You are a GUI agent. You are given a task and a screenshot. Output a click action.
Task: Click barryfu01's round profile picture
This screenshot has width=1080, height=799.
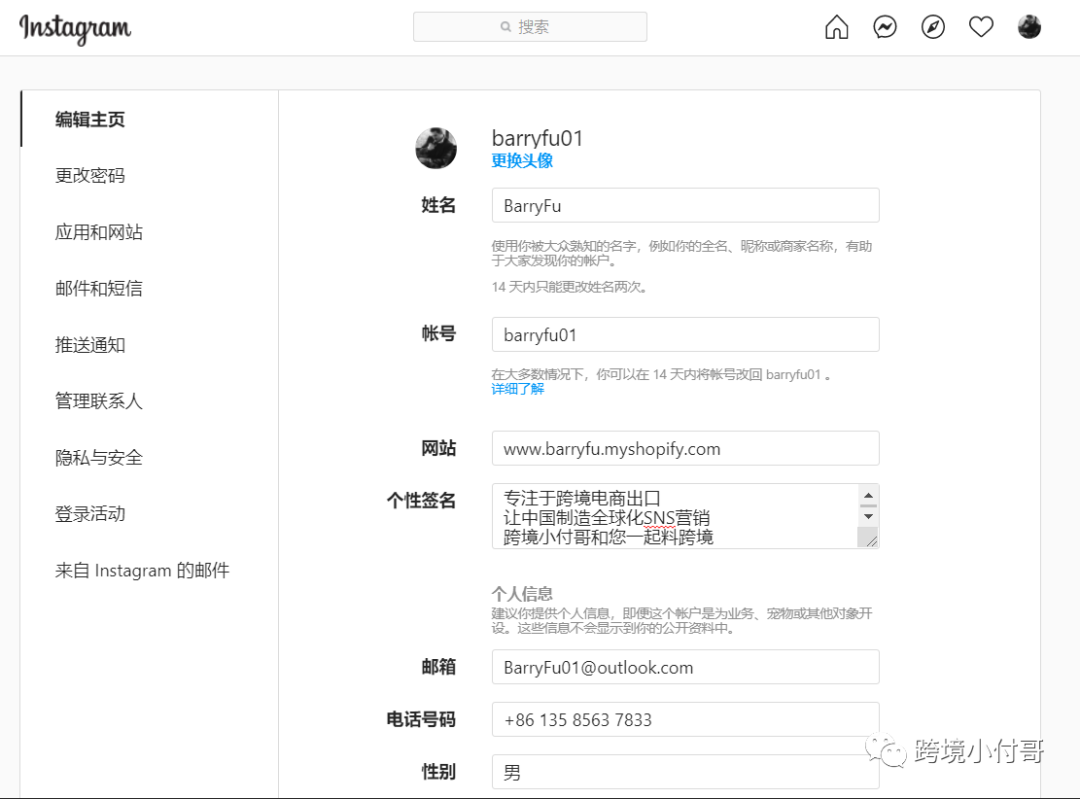(435, 147)
